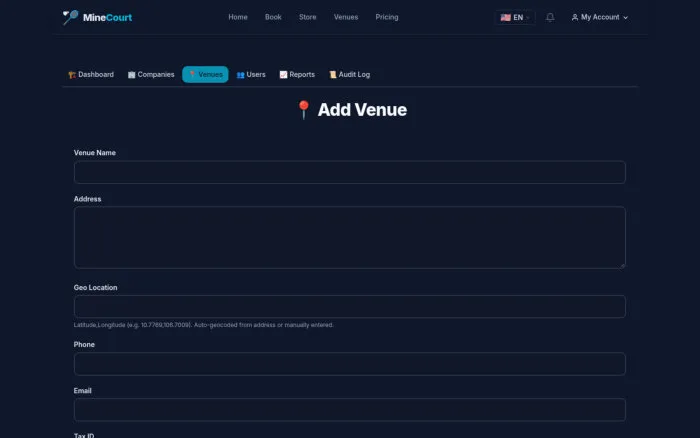Viewport: 700px width, 438px height.
Task: Open Store in top navigation
Action: tap(308, 17)
